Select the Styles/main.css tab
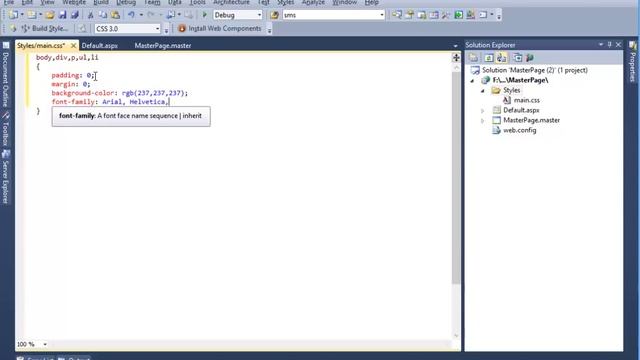 tap(41, 46)
